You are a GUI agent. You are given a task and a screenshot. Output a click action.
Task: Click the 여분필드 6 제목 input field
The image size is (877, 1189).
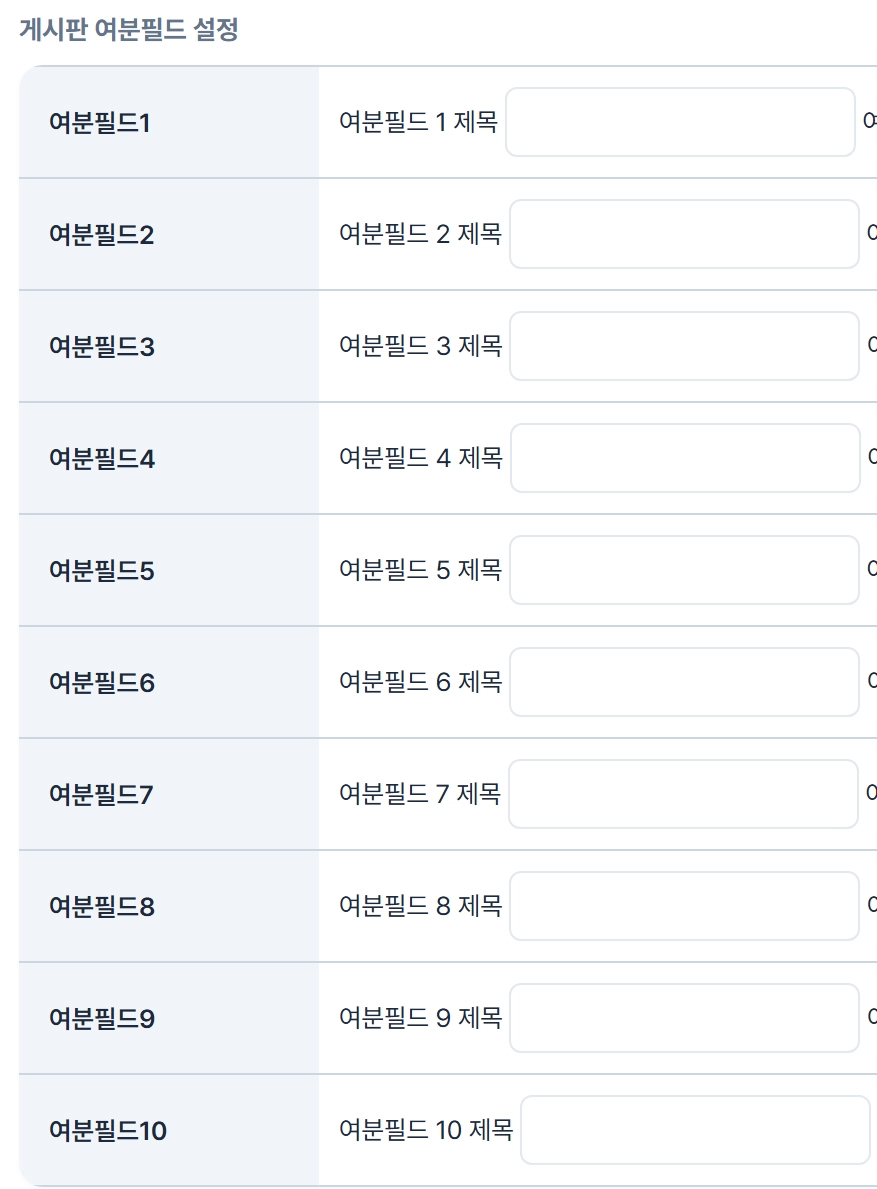[684, 682]
